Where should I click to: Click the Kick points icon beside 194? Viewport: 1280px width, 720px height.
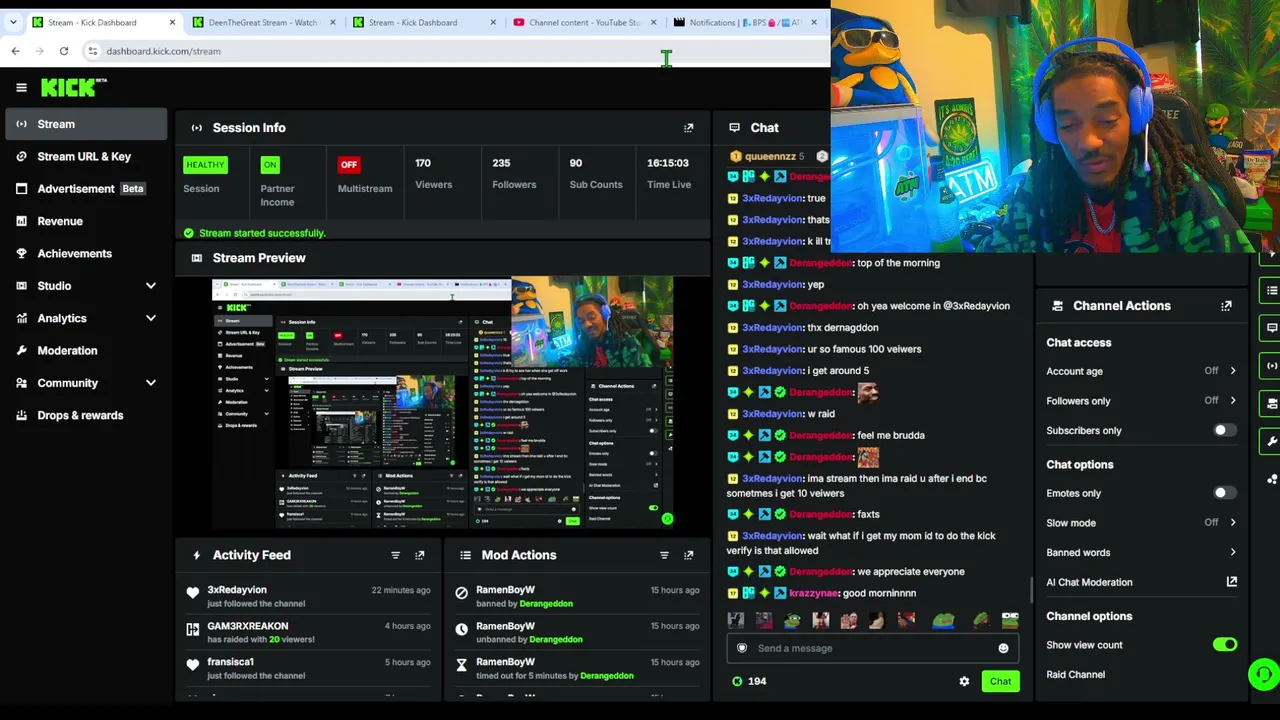pos(738,681)
